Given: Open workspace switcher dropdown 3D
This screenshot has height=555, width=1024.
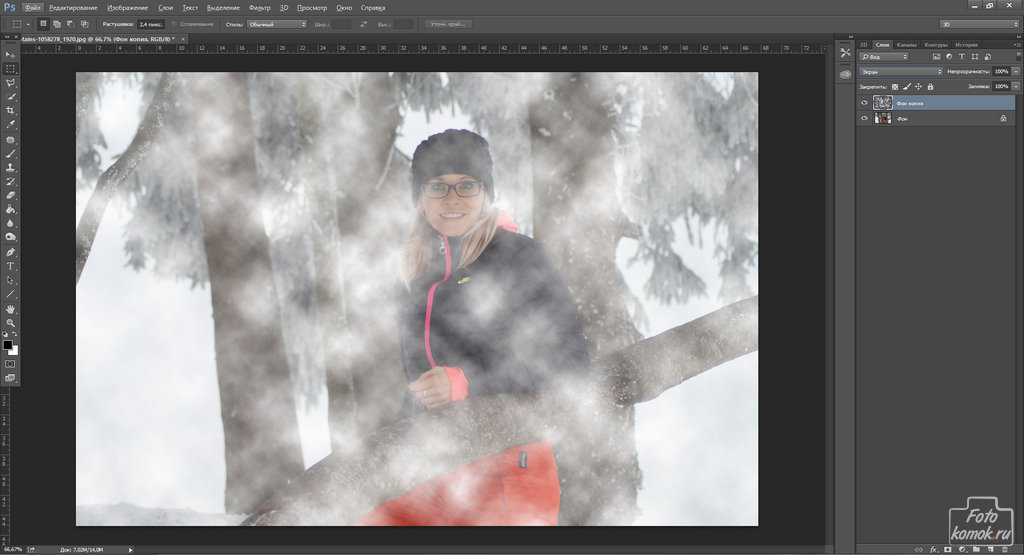Looking at the screenshot, I should (x=978, y=24).
